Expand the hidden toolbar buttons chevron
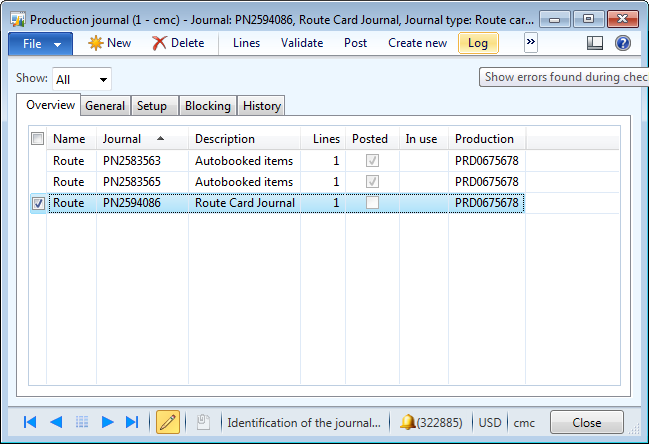The image size is (649, 444). coord(531,42)
